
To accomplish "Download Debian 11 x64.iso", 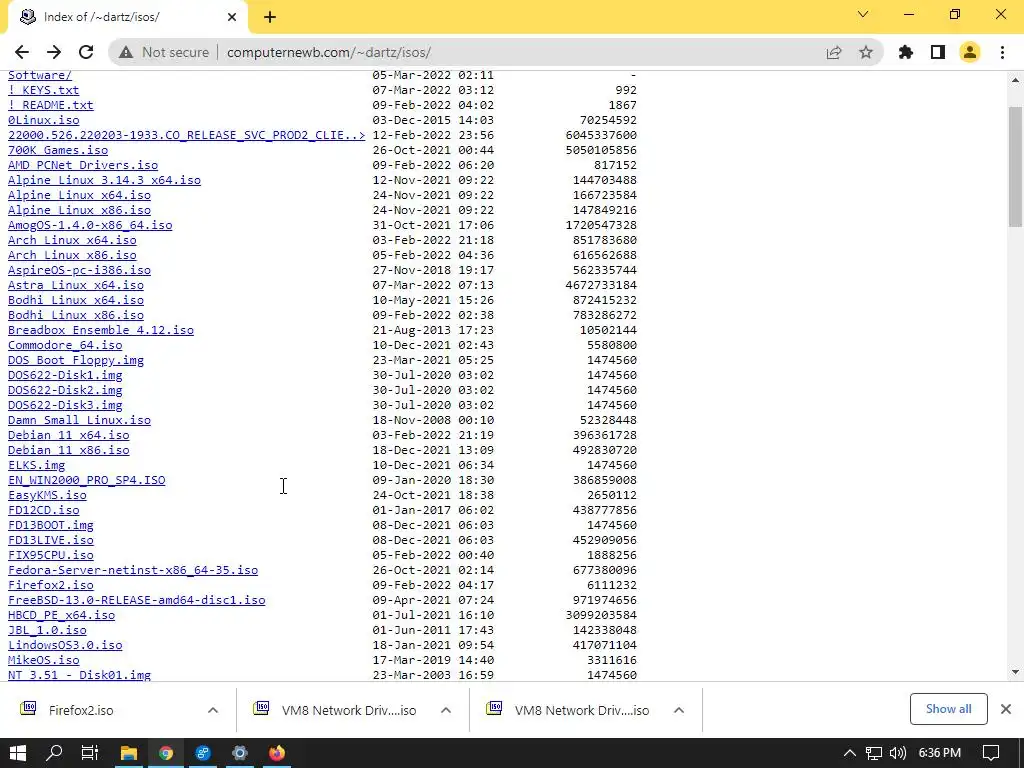I will (69, 436).
